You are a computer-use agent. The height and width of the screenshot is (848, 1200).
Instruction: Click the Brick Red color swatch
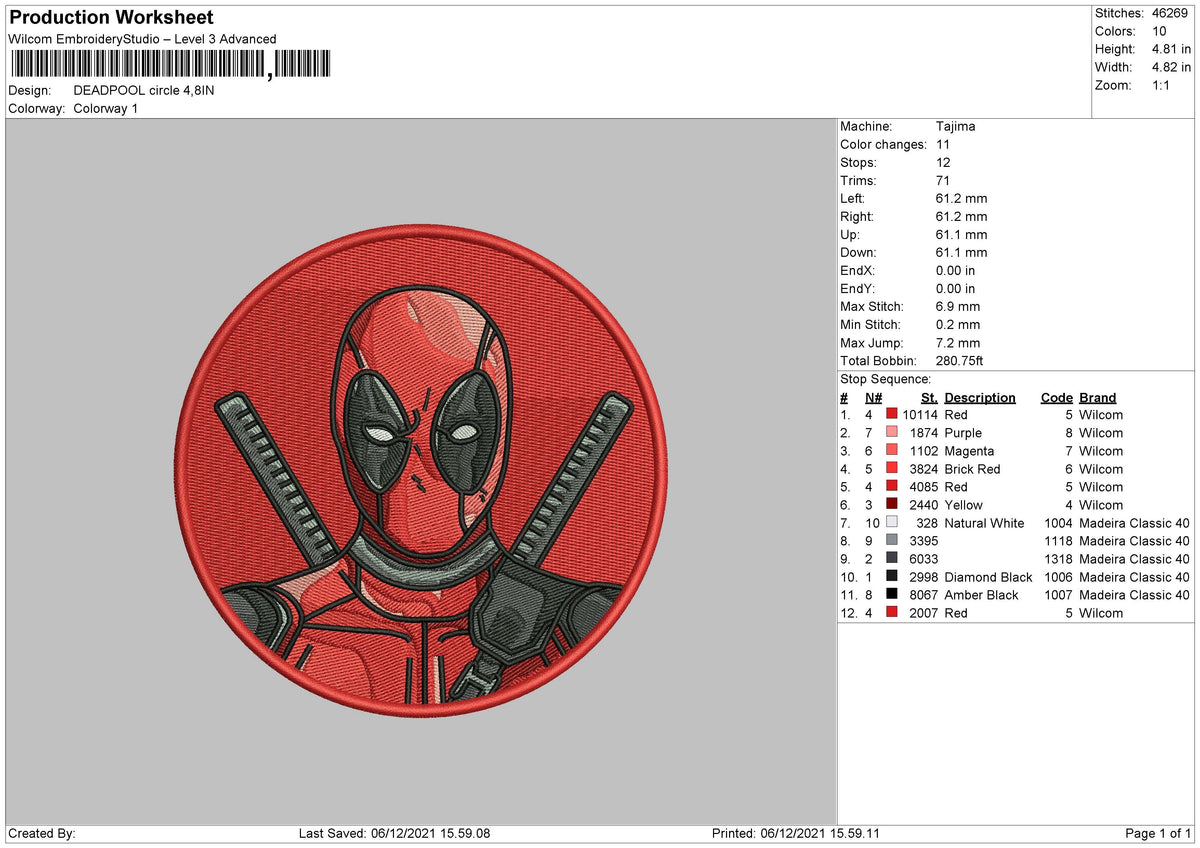(x=890, y=469)
